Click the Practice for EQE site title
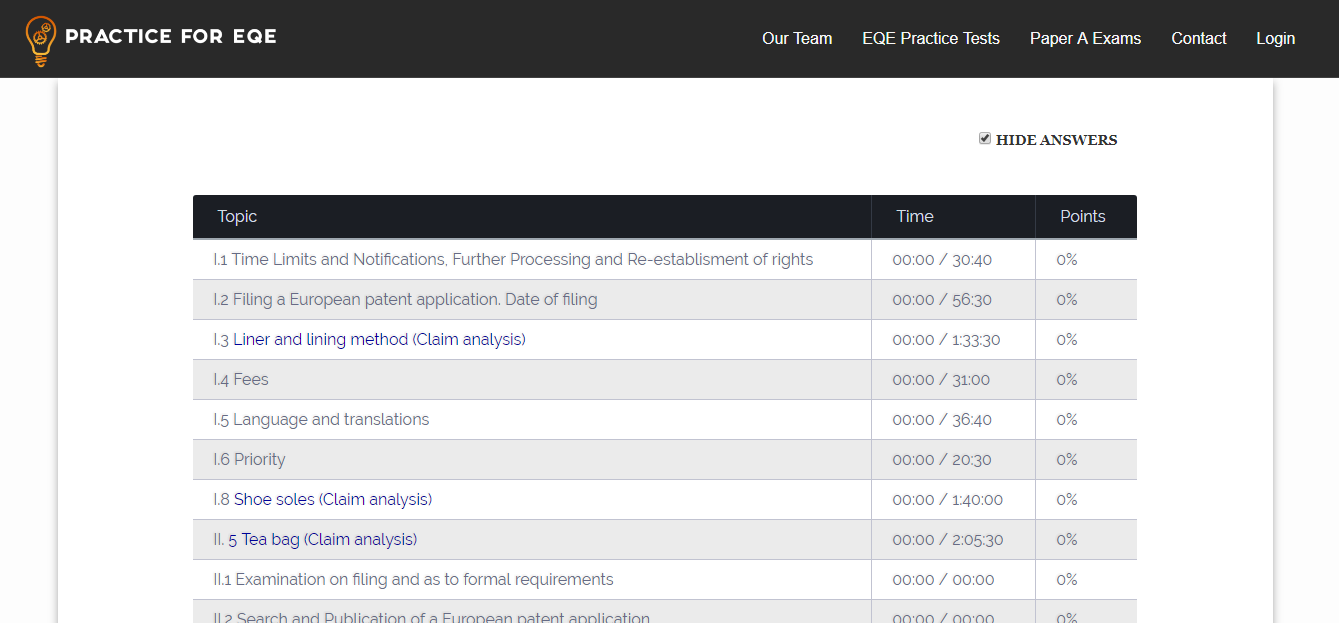Viewport: 1339px width, 623px height. click(x=170, y=37)
